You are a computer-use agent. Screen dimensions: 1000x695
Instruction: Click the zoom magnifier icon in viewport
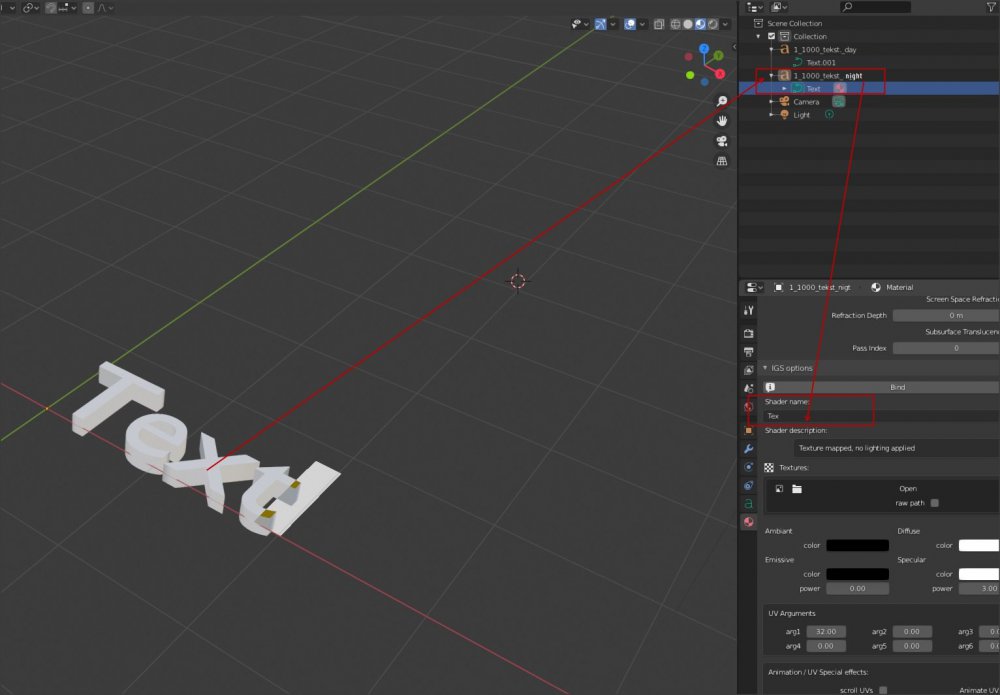tap(721, 101)
